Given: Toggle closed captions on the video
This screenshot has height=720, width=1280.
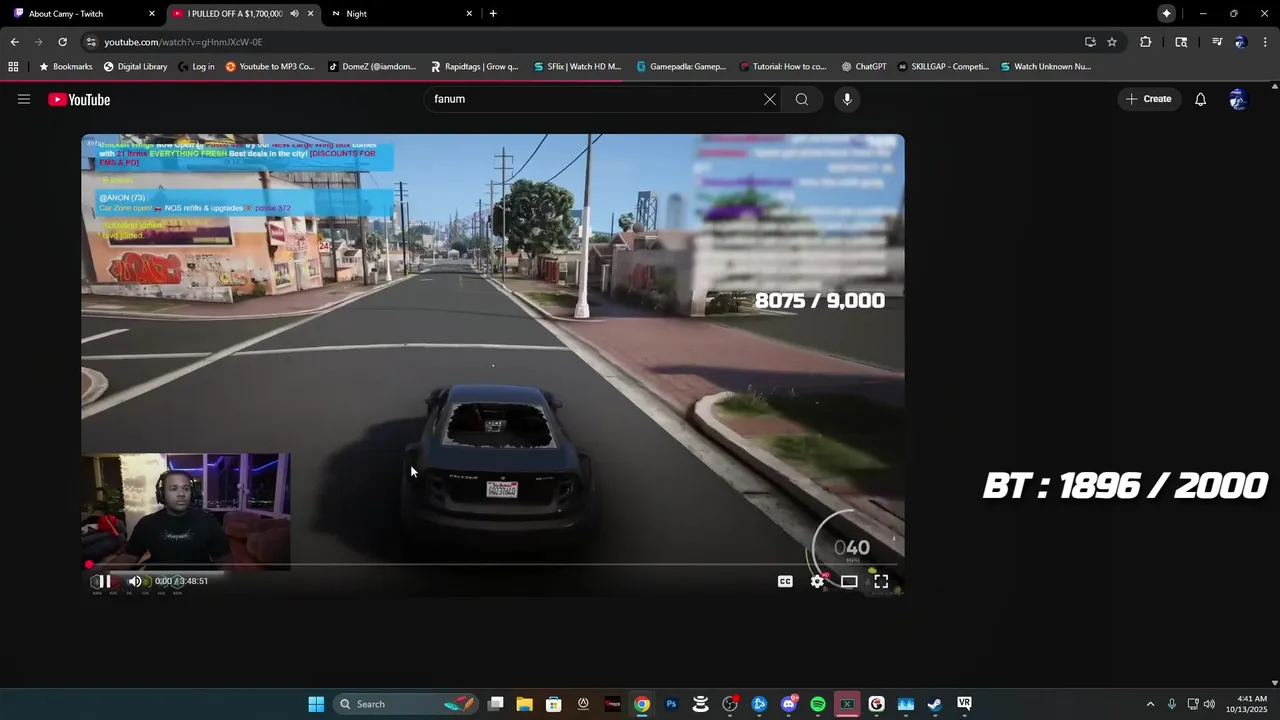Looking at the screenshot, I should click(785, 581).
